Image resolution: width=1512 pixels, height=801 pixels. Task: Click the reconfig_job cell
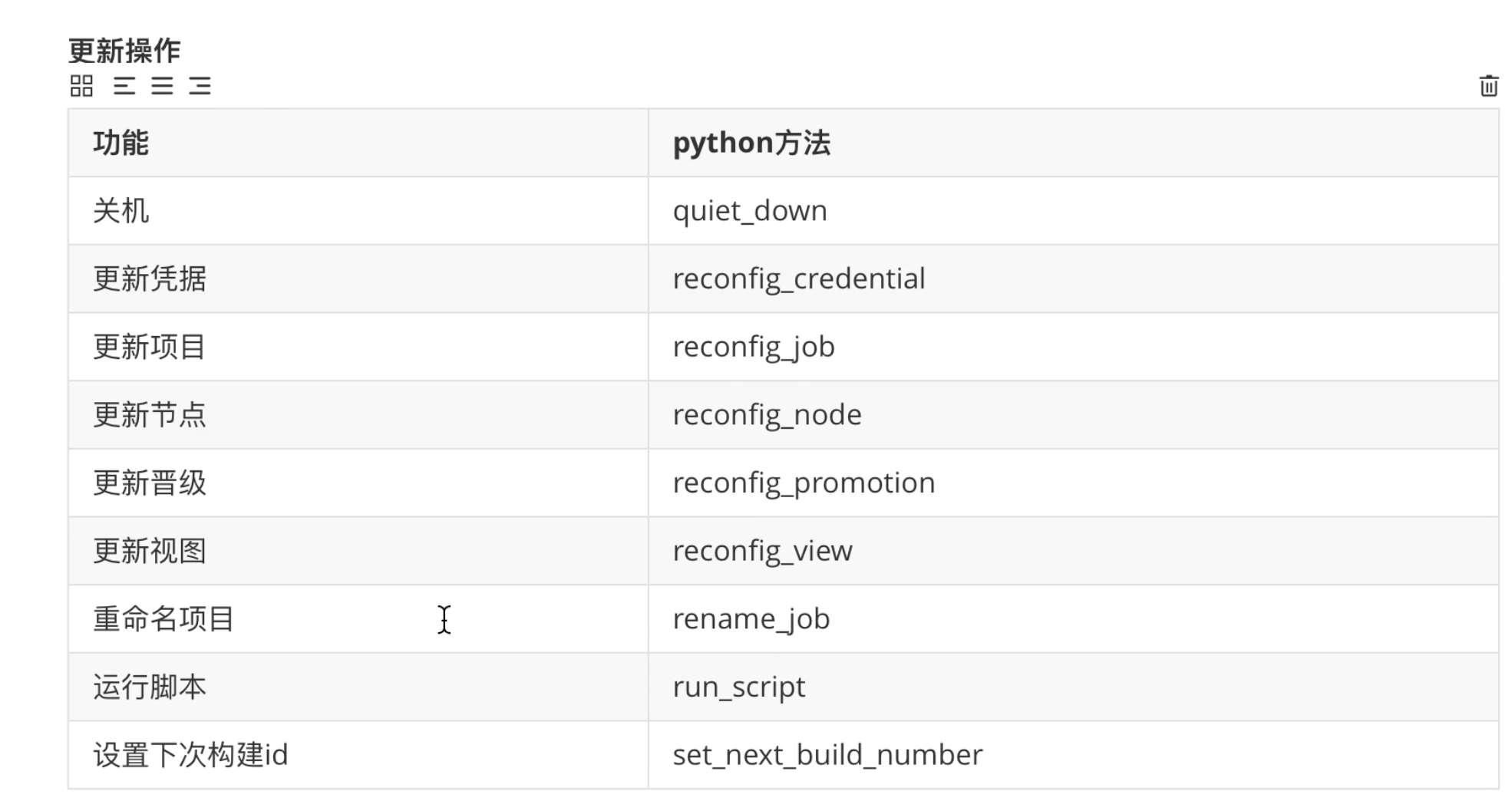click(x=1074, y=347)
